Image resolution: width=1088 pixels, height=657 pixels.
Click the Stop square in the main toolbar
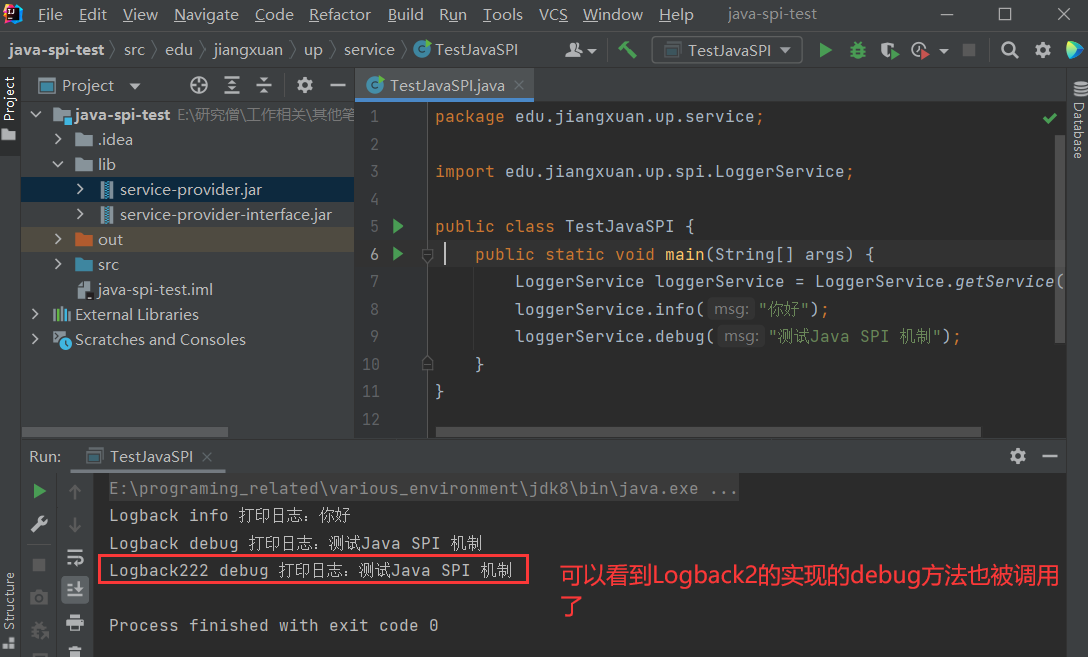coord(969,50)
